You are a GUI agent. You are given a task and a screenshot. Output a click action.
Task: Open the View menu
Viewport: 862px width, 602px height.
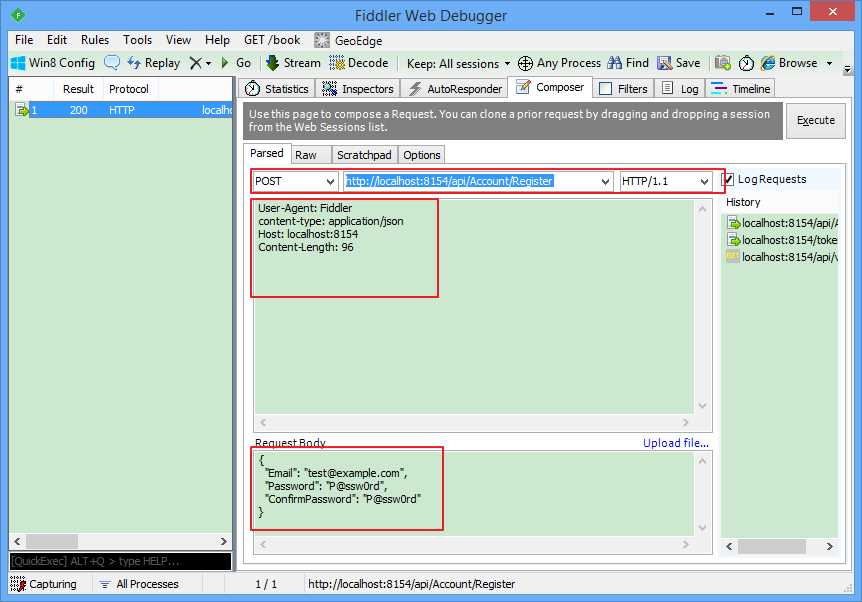click(x=178, y=40)
